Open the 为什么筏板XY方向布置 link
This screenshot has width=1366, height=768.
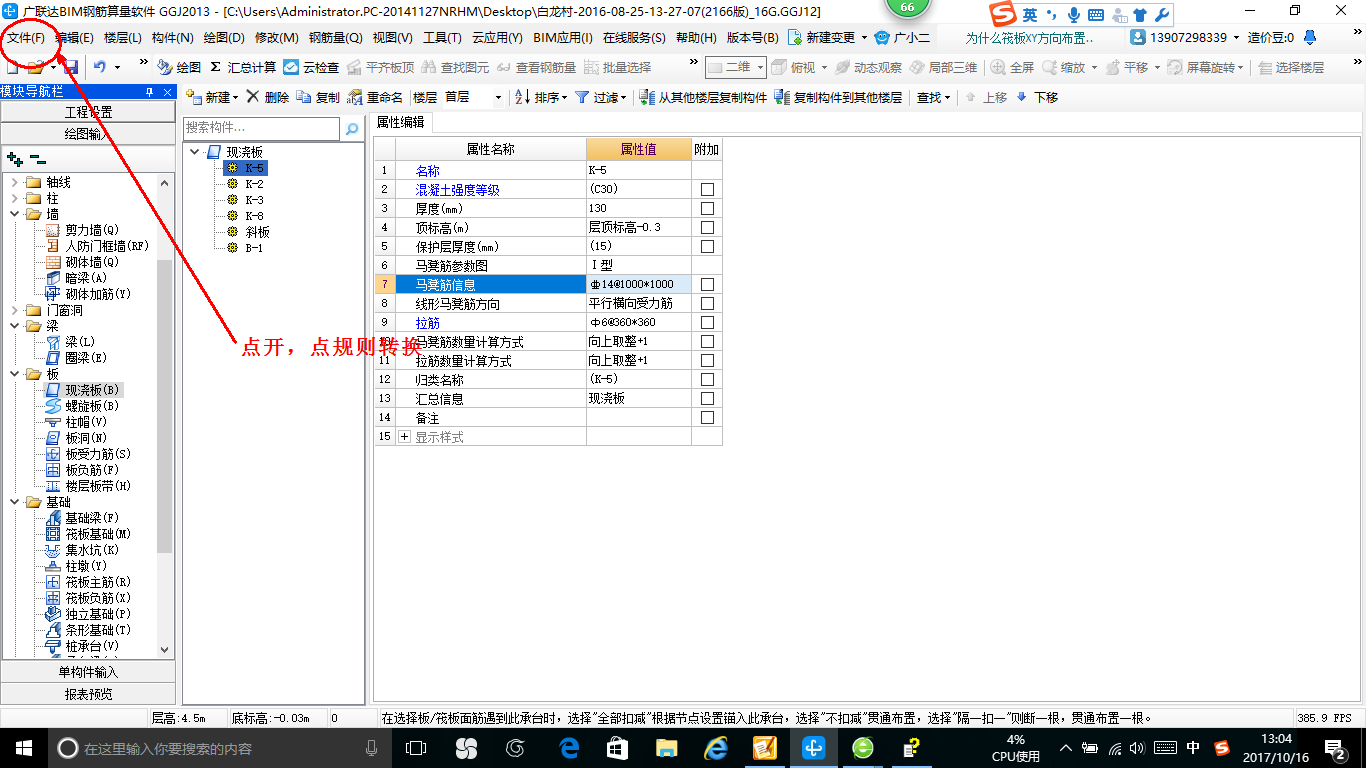pyautogui.click(x=1029, y=37)
